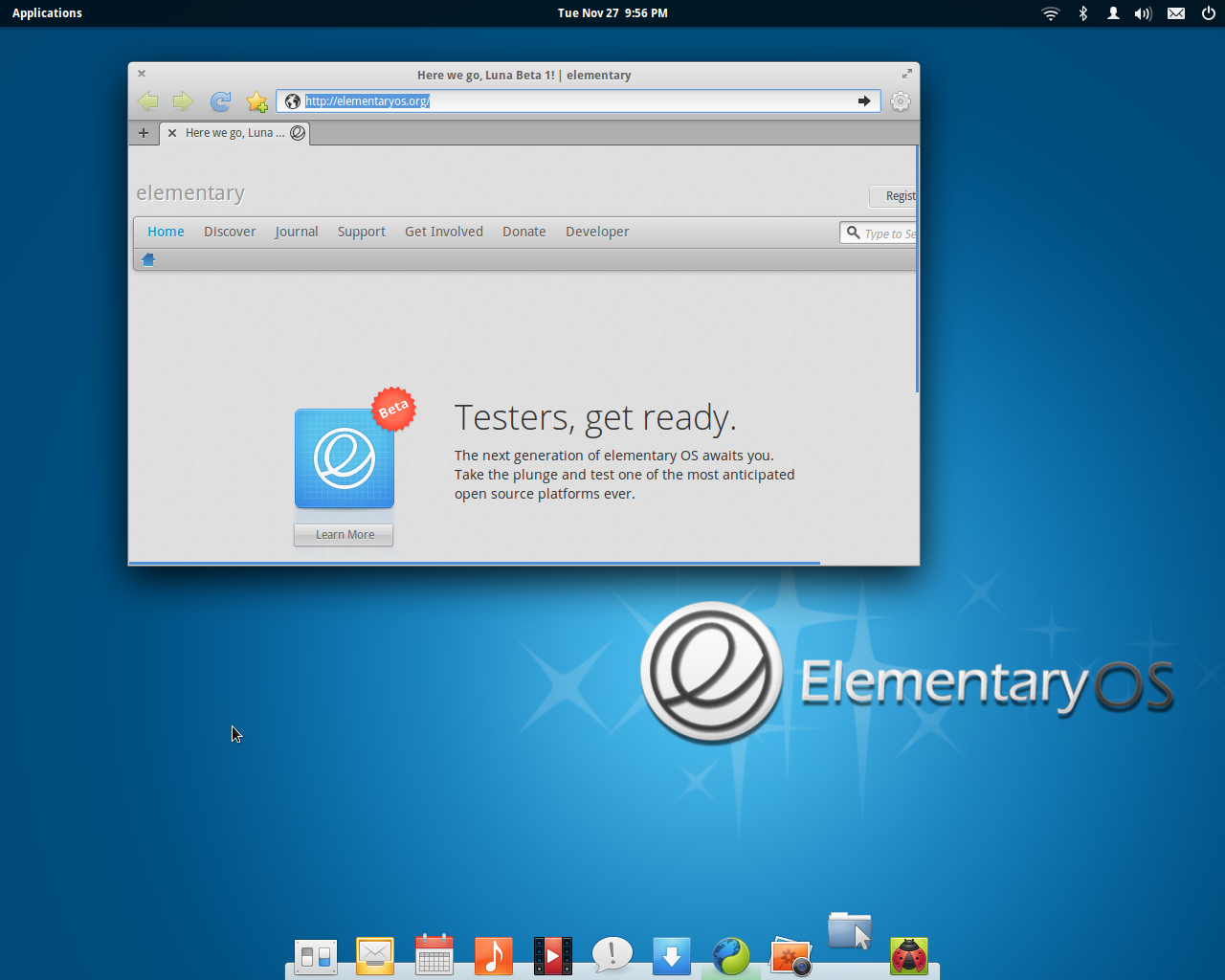
Task: Click the elementary site logo text
Action: tap(190, 193)
